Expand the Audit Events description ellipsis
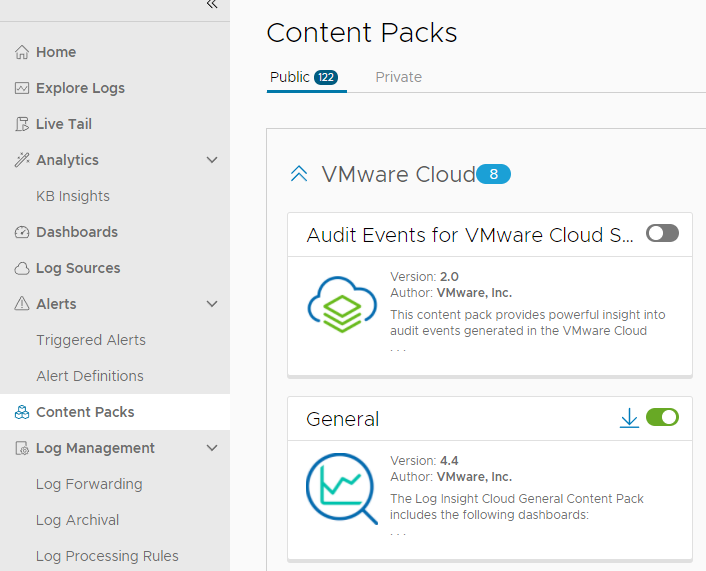 coord(398,349)
